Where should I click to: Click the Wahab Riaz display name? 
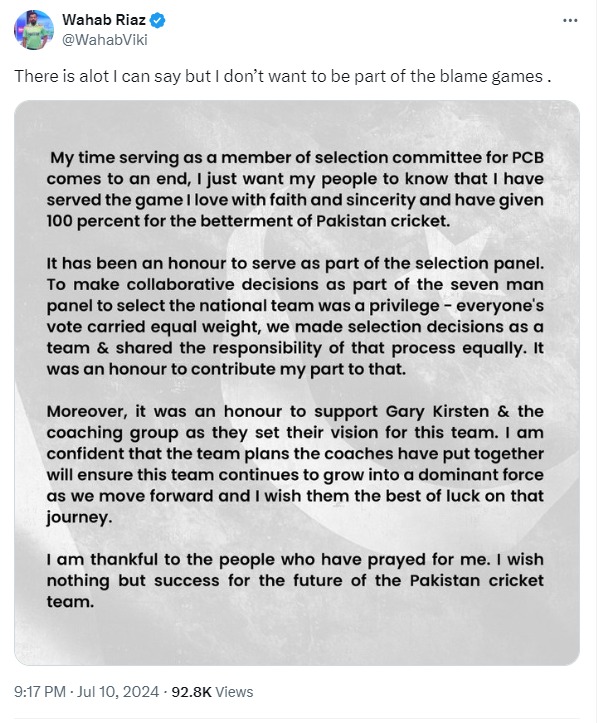click(104, 20)
